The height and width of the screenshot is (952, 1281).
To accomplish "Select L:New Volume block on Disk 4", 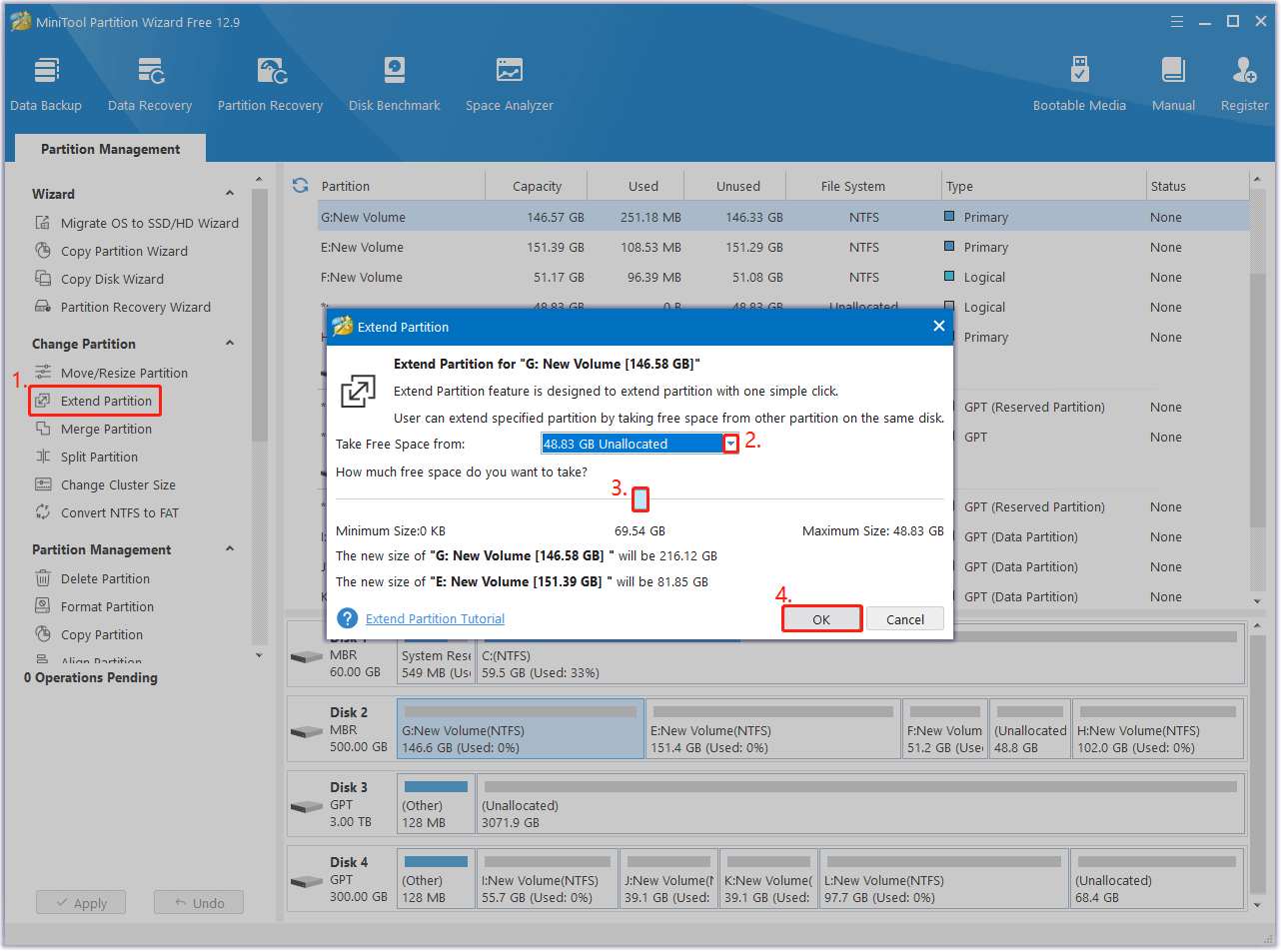I will (x=944, y=879).
